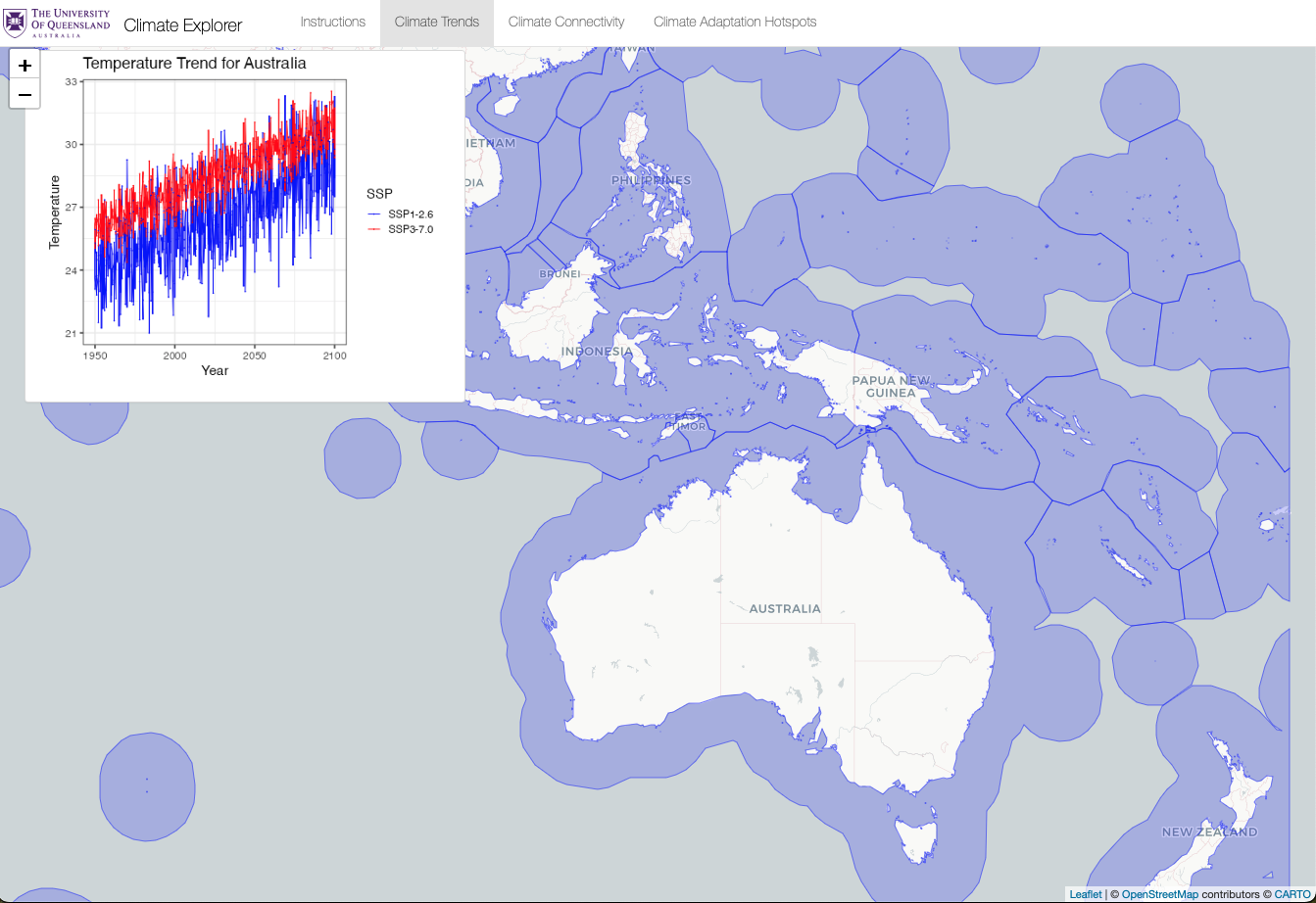Open the OpenStreetMap attribution link
This screenshot has width=1316, height=903.
[x=1160, y=894]
